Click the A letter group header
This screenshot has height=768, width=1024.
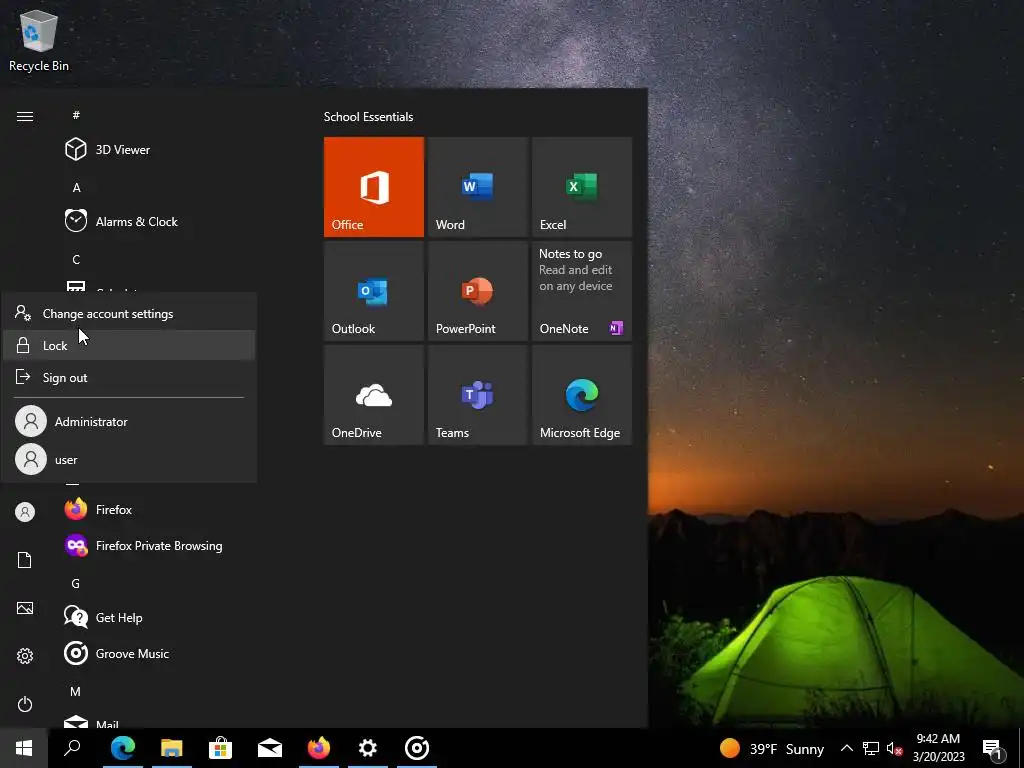click(x=76, y=187)
